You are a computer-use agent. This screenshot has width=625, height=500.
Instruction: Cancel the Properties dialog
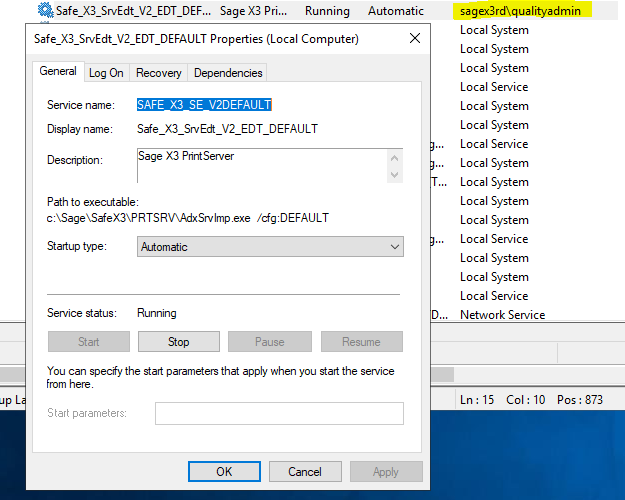[305, 471]
